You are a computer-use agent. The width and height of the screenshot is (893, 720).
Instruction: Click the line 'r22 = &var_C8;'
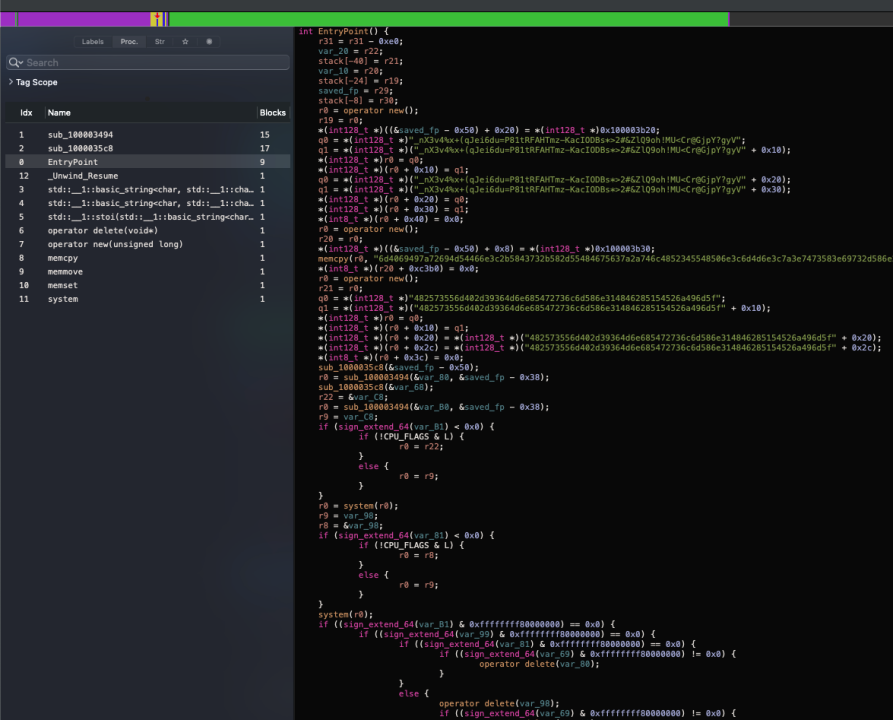[x=353, y=397]
